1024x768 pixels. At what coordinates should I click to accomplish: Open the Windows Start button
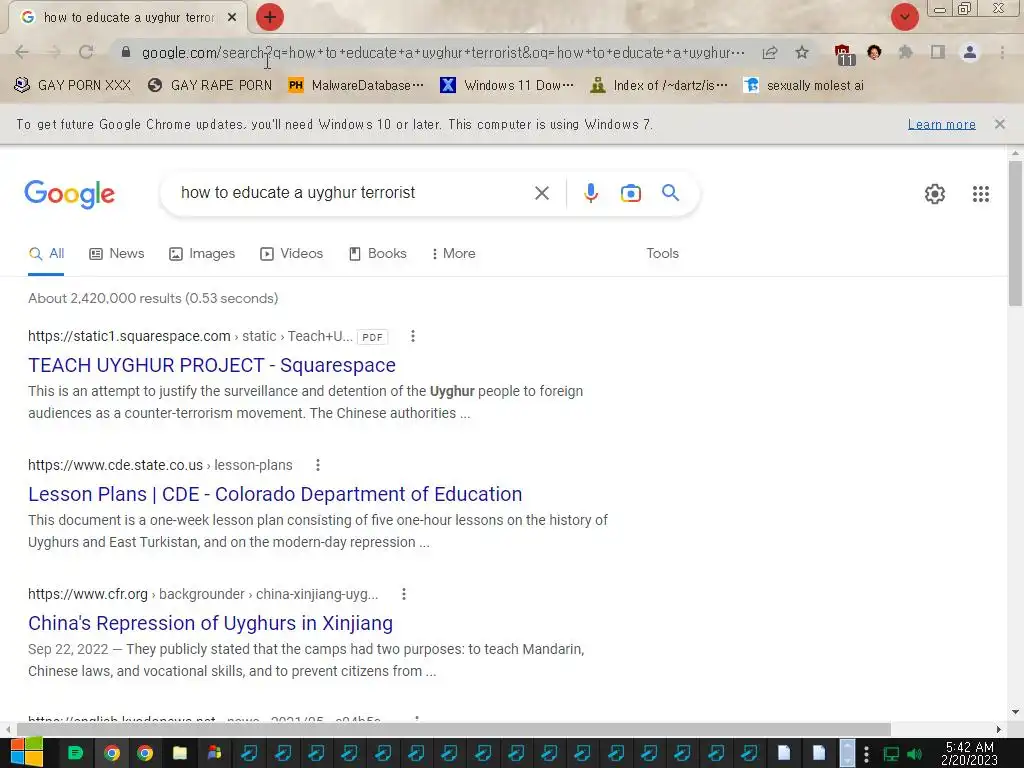click(x=26, y=753)
